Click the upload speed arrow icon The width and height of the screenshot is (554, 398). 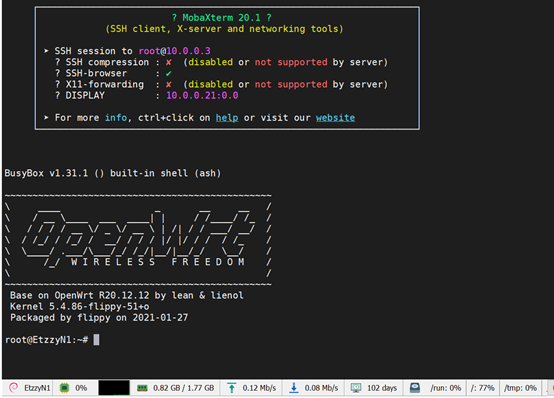coord(231,388)
